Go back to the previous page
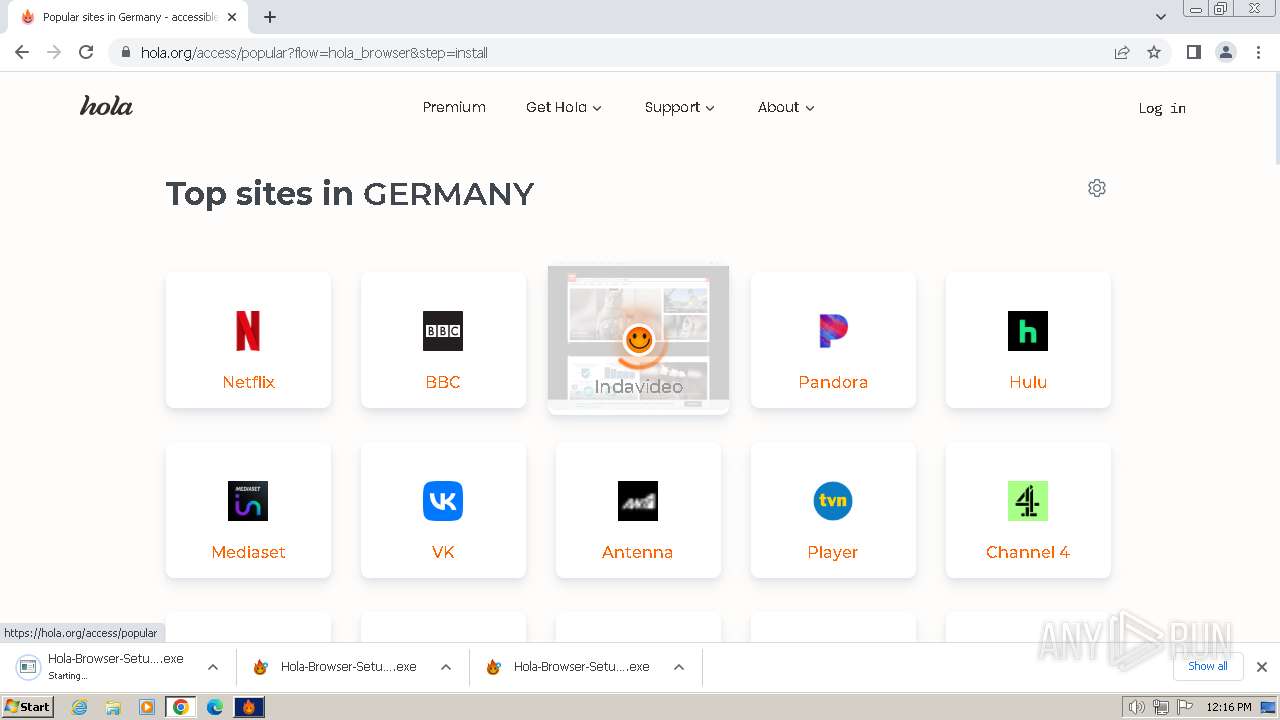 [x=22, y=52]
